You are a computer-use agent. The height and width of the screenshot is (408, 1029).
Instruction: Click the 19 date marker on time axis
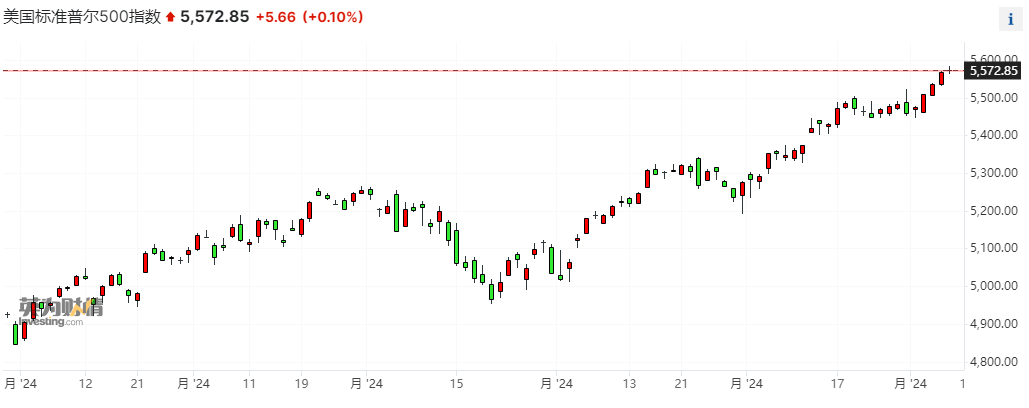point(301,383)
